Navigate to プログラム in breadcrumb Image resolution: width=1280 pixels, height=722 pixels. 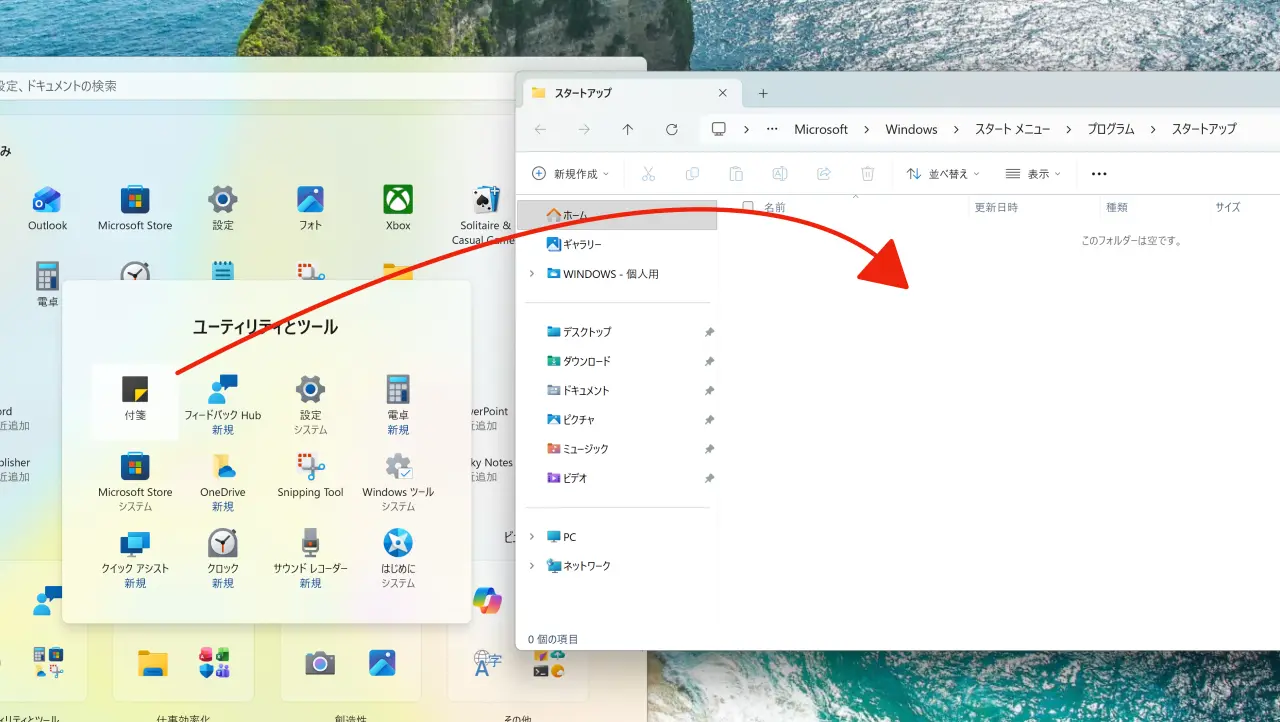pos(1110,129)
